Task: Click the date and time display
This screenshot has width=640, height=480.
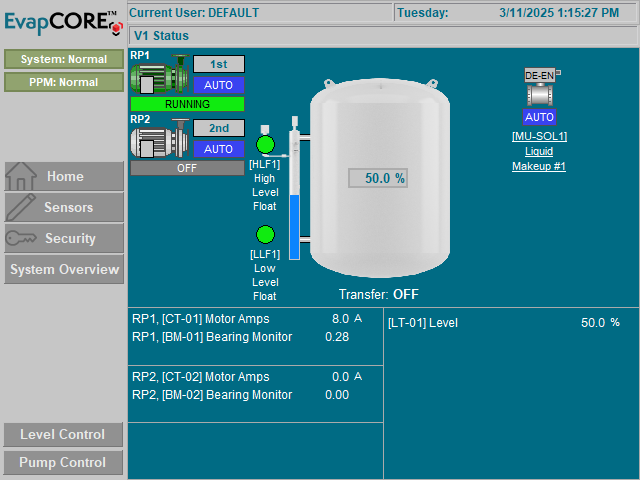Action: click(x=516, y=13)
